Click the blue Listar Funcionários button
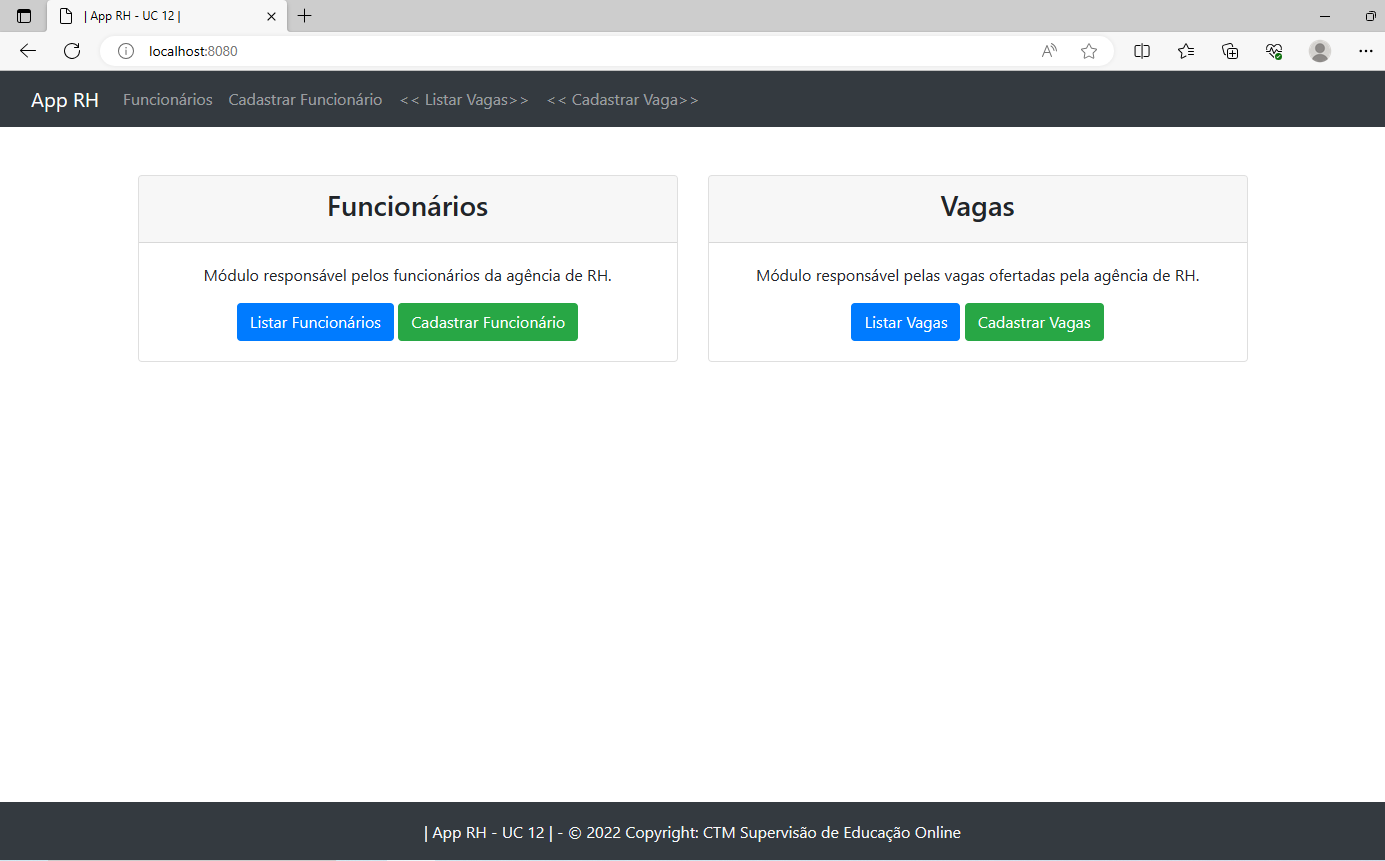1385x861 pixels. [x=315, y=322]
